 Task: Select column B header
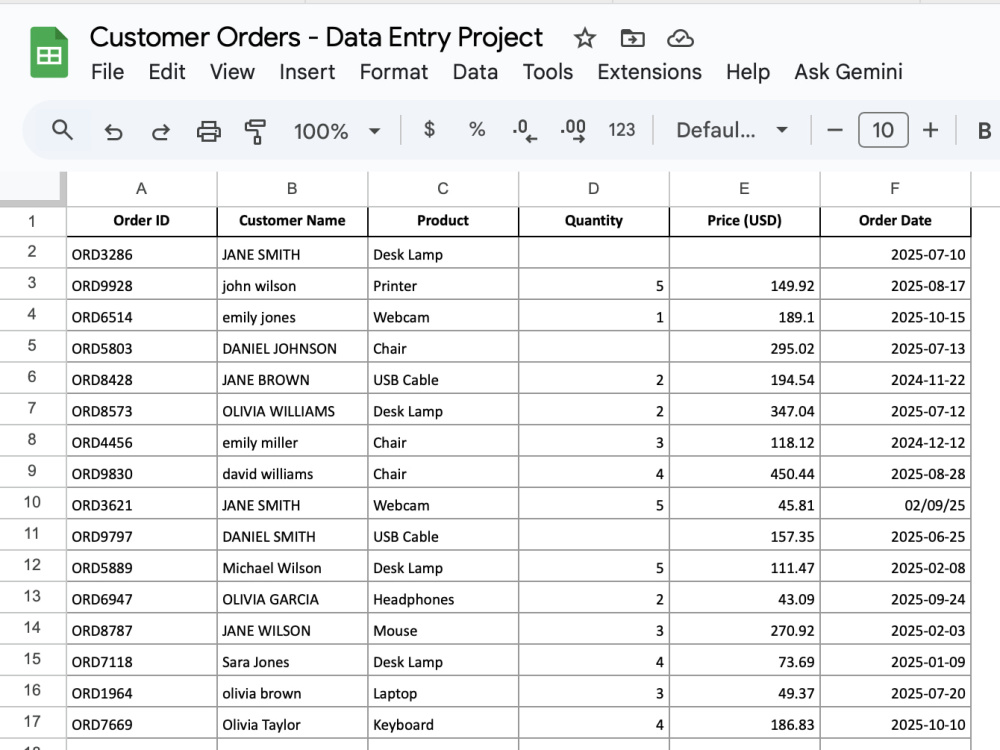[x=292, y=189]
